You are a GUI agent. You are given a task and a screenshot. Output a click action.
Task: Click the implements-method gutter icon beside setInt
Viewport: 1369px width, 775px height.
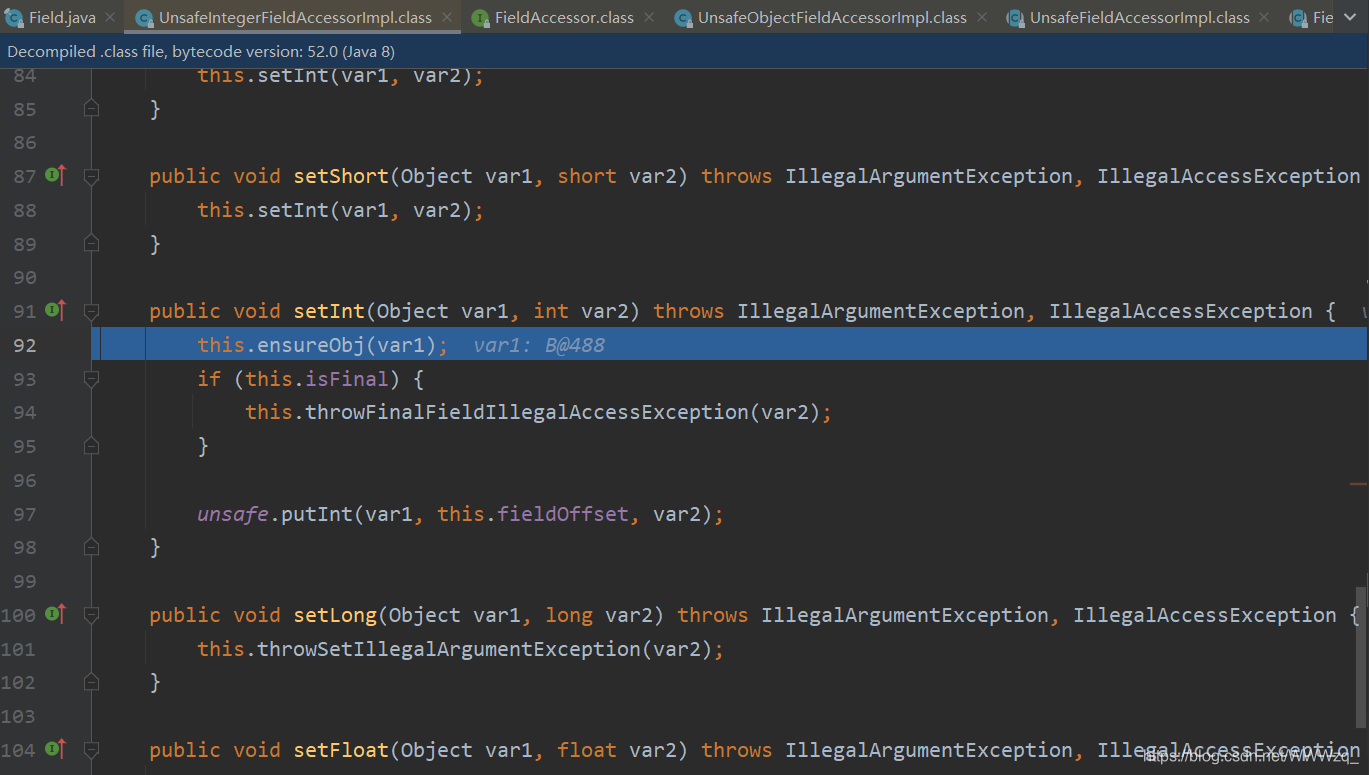coord(55,311)
